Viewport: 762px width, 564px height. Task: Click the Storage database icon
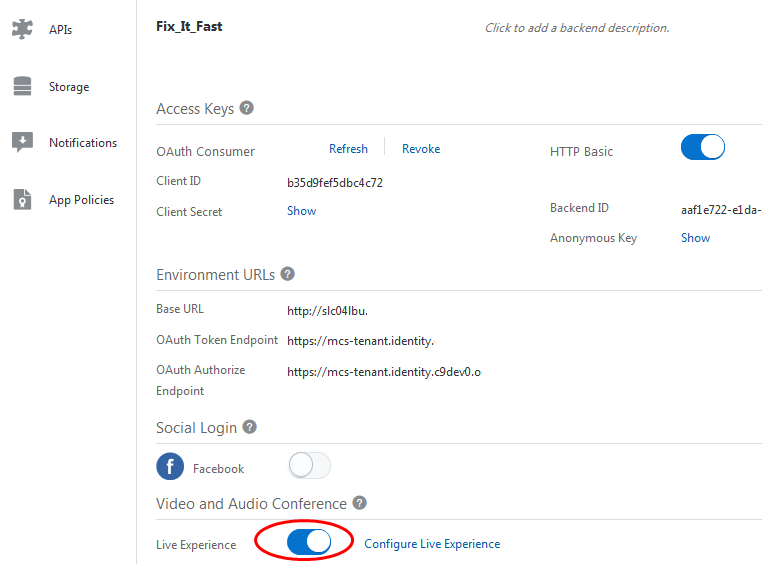click(x=22, y=87)
